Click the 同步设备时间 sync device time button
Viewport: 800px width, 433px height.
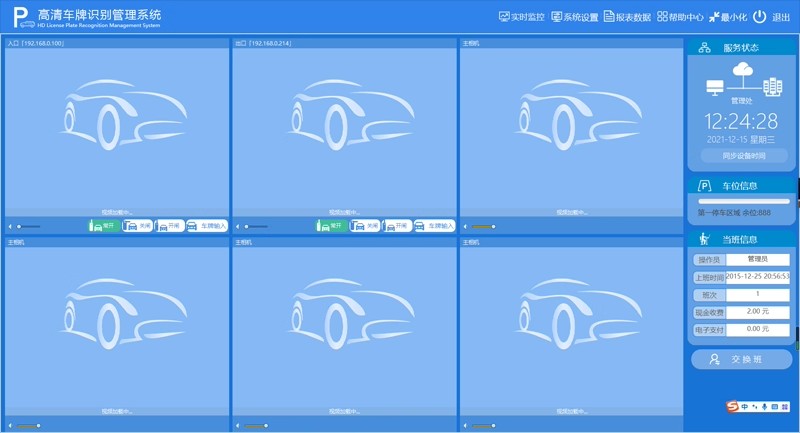(x=741, y=156)
